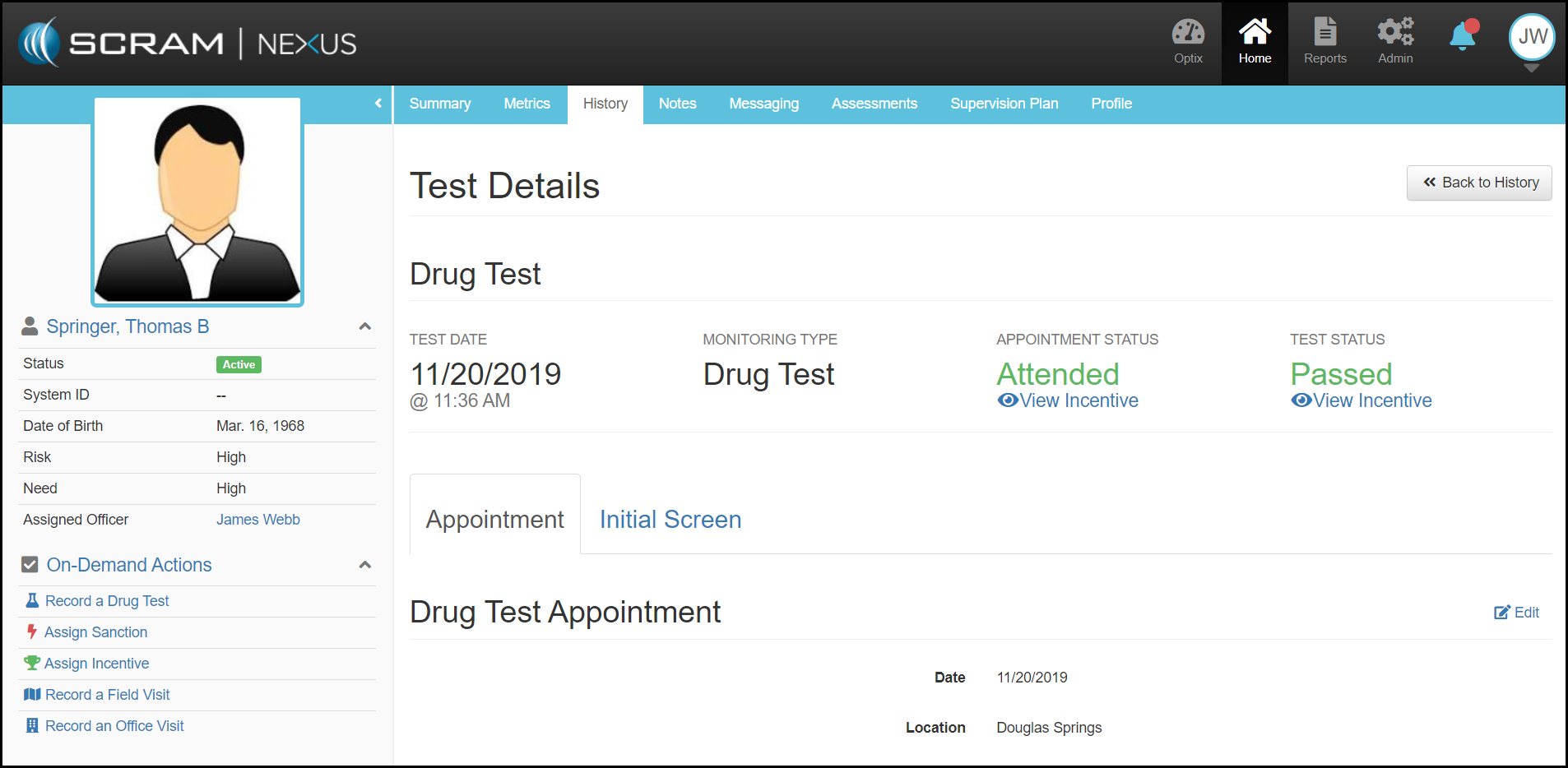Viewport: 1568px width, 768px height.
Task: Switch to the Supervision Plan tab
Action: (1004, 104)
